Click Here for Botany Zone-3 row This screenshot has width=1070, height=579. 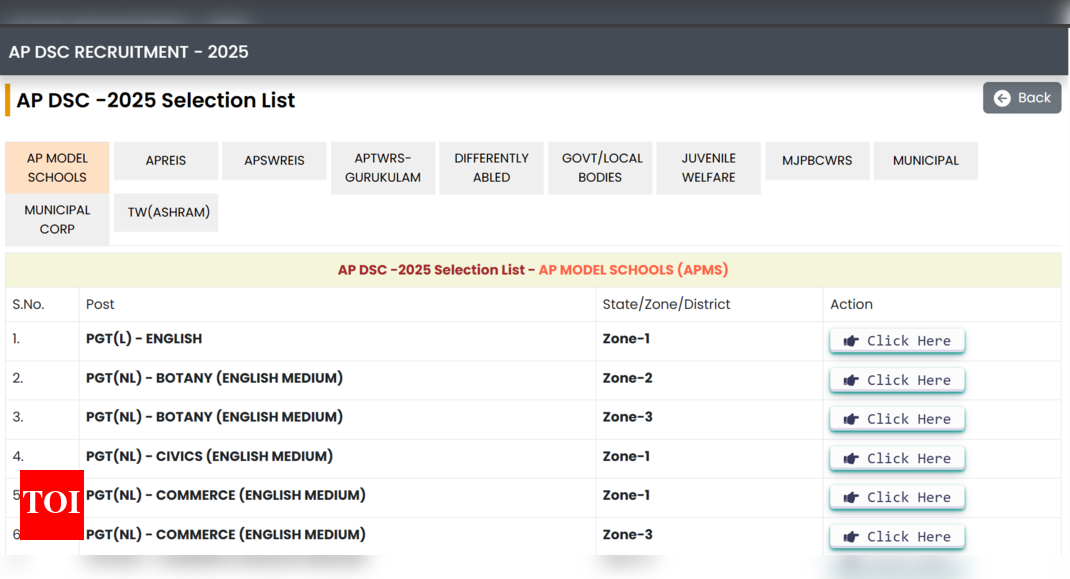[897, 419]
